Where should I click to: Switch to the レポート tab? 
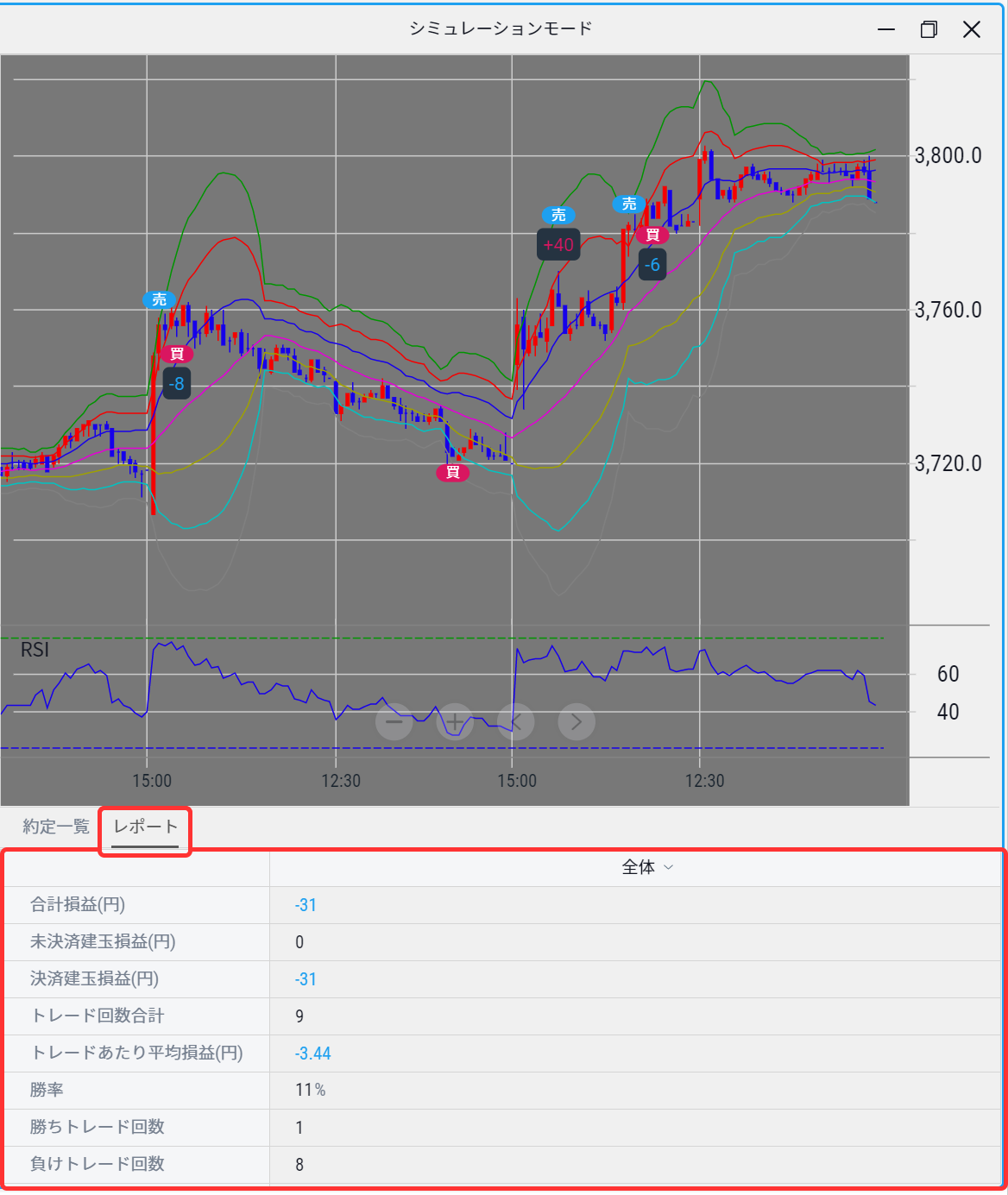(145, 827)
